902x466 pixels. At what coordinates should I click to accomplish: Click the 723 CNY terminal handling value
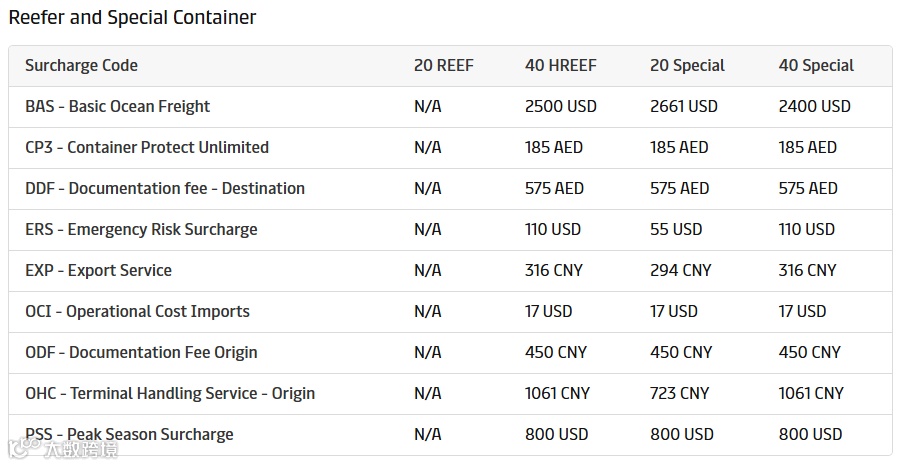[681, 394]
